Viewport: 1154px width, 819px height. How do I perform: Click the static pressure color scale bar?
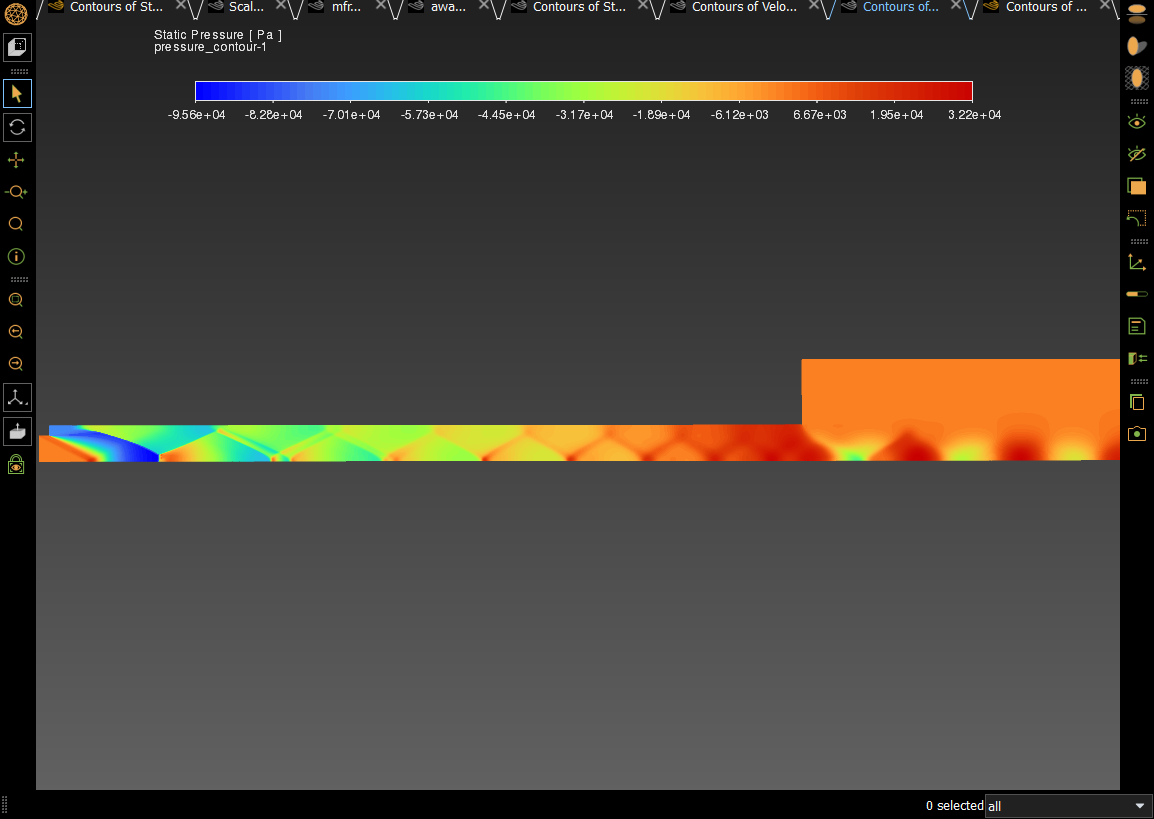click(x=585, y=90)
